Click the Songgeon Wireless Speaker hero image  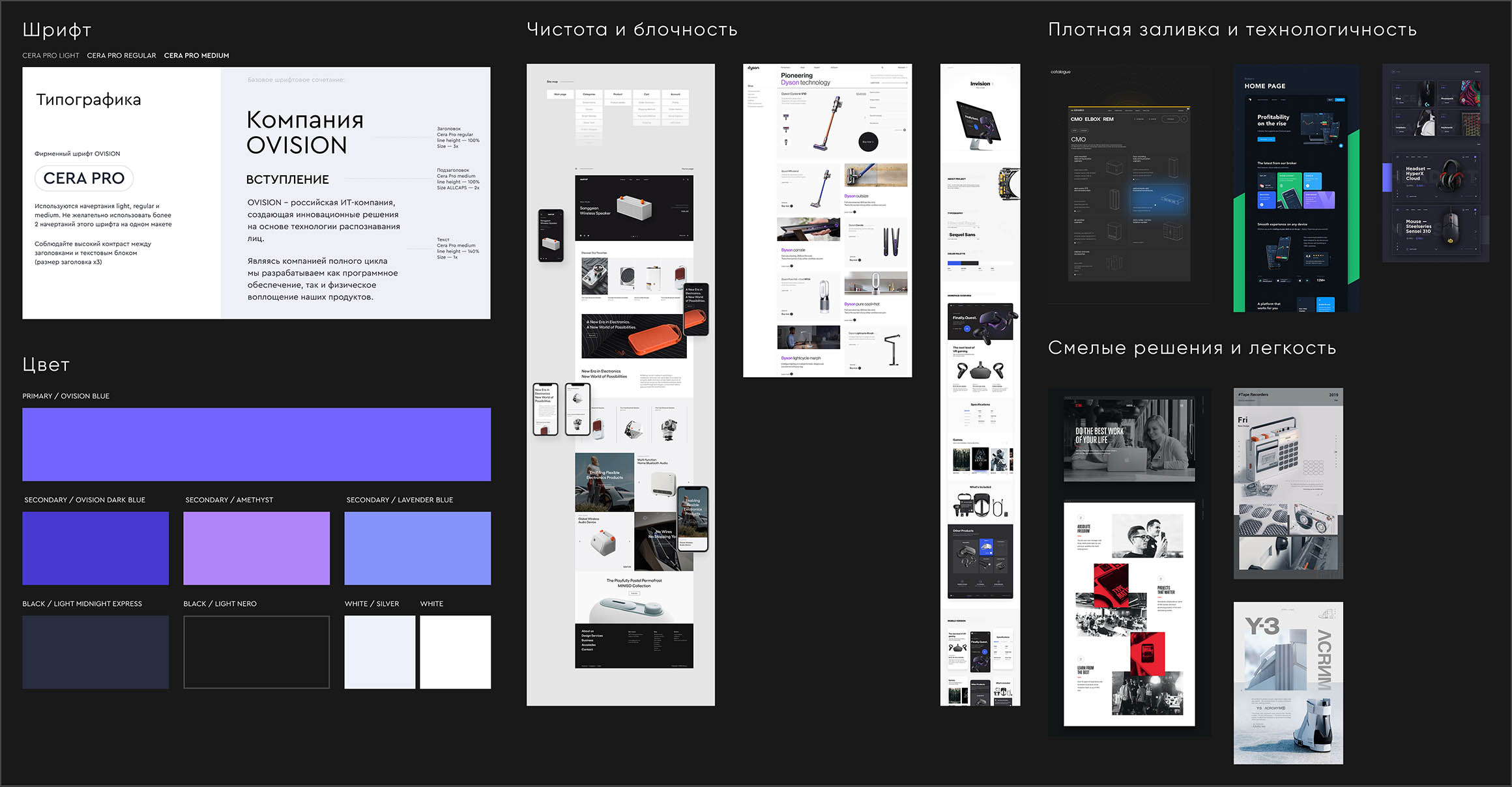click(633, 208)
